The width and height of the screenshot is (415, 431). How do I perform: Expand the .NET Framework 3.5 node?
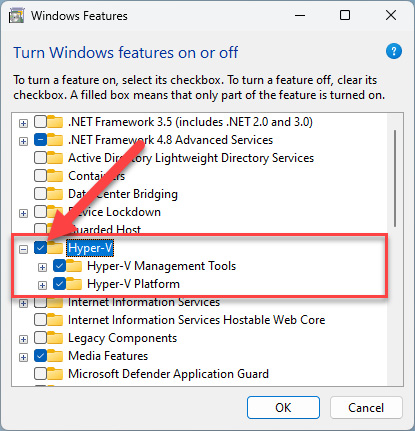23,123
